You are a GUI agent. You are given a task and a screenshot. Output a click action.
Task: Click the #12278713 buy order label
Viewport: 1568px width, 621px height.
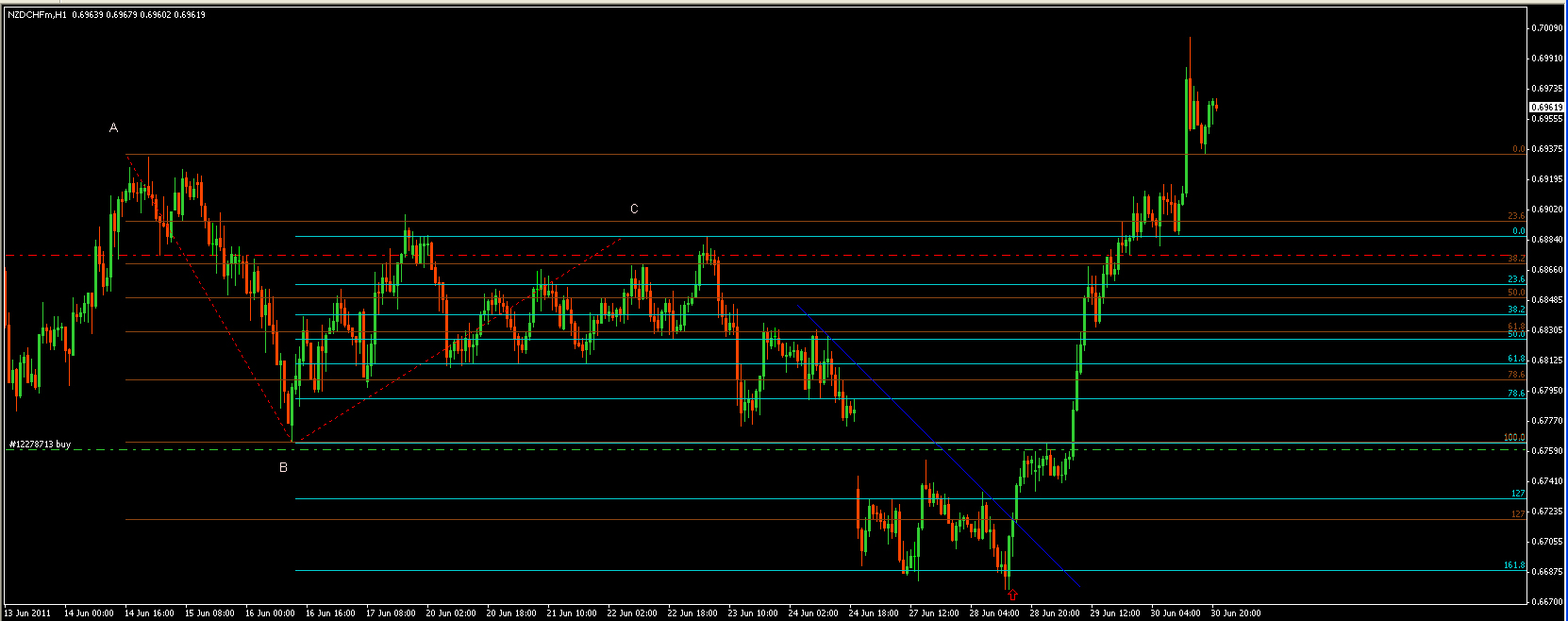(40, 444)
